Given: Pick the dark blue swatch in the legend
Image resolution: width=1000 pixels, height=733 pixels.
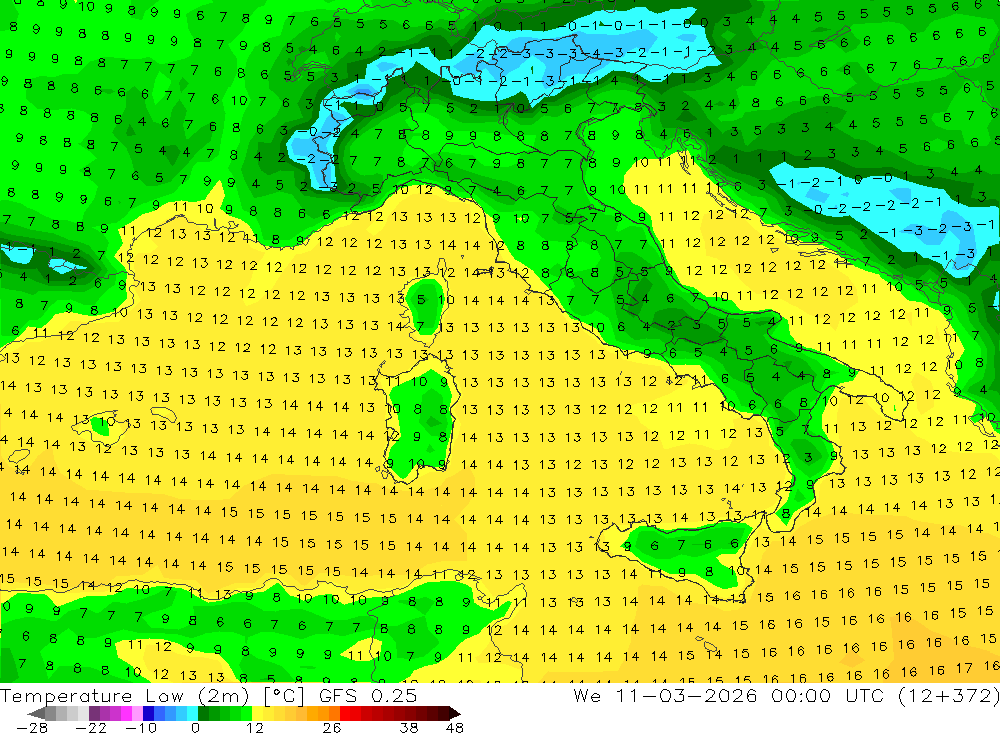Looking at the screenshot, I should (149, 713).
